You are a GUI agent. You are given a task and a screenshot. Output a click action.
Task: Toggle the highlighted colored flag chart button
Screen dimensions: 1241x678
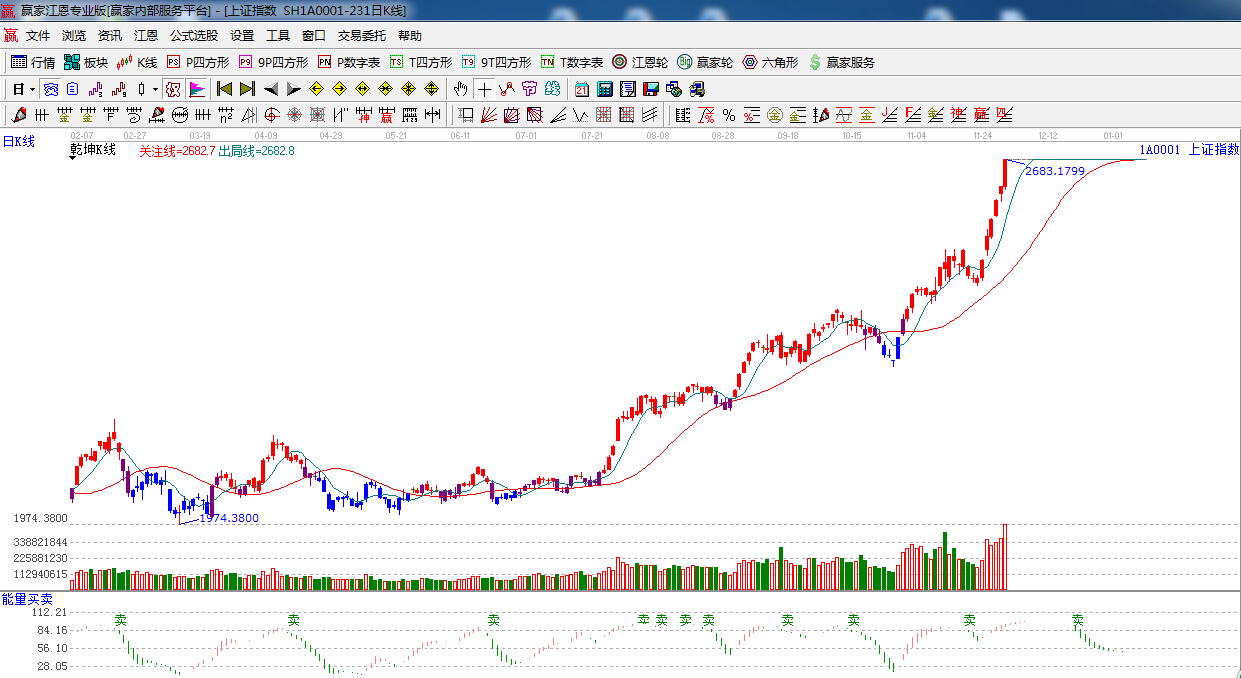pyautogui.click(x=197, y=89)
